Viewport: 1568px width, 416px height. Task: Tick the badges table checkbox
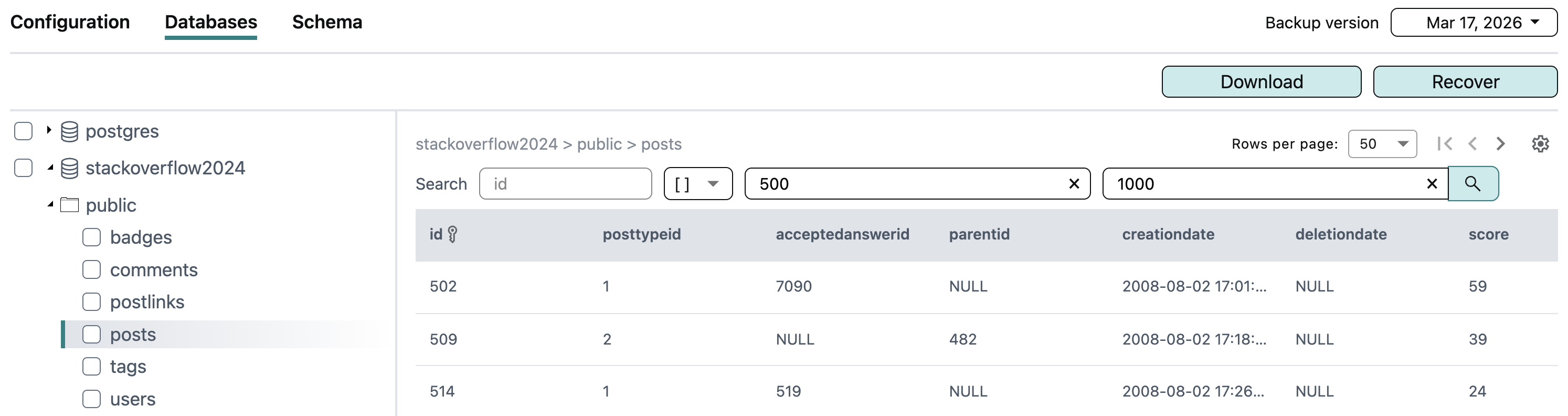91,237
